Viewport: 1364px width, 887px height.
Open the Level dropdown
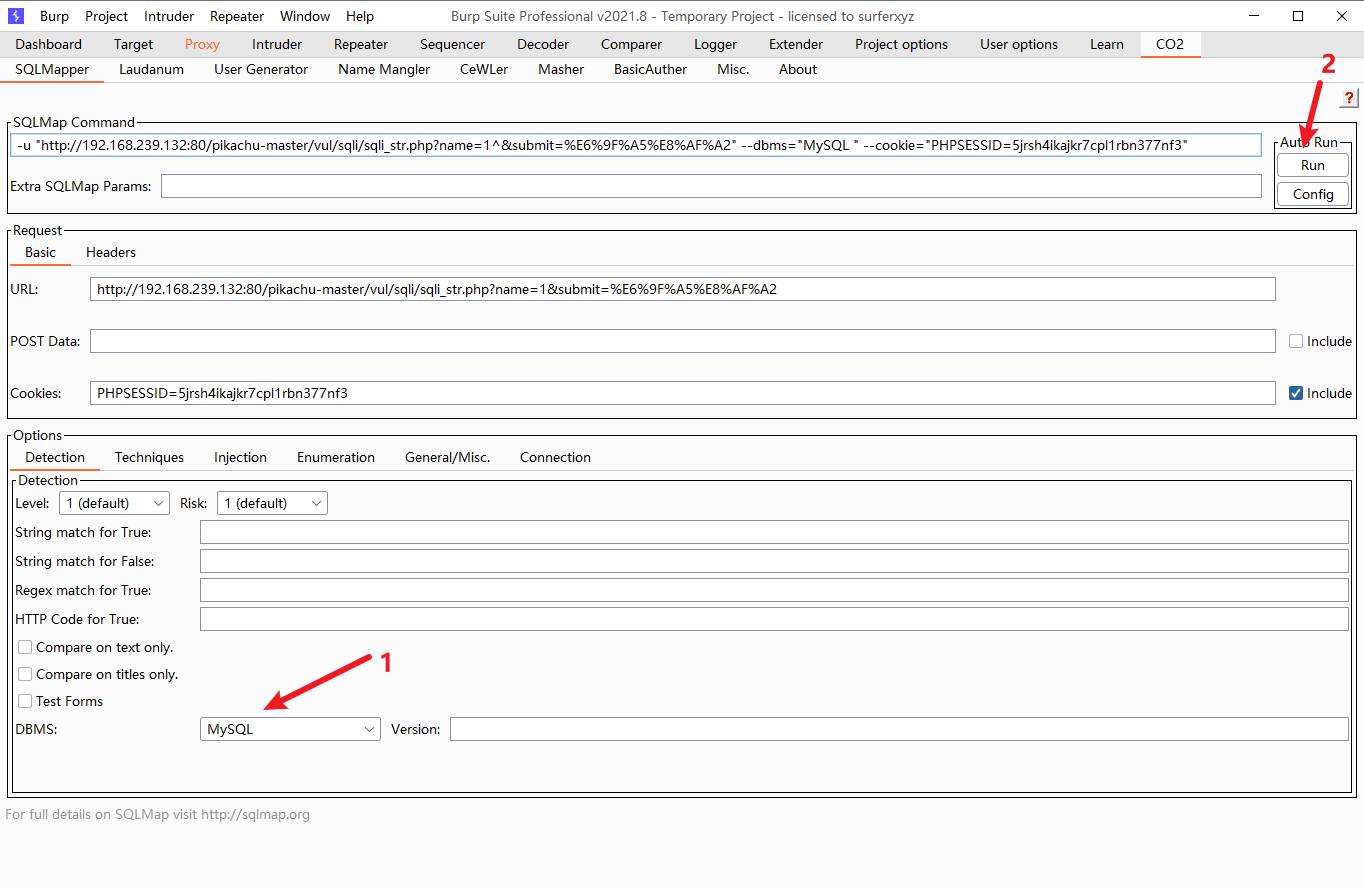coord(114,503)
